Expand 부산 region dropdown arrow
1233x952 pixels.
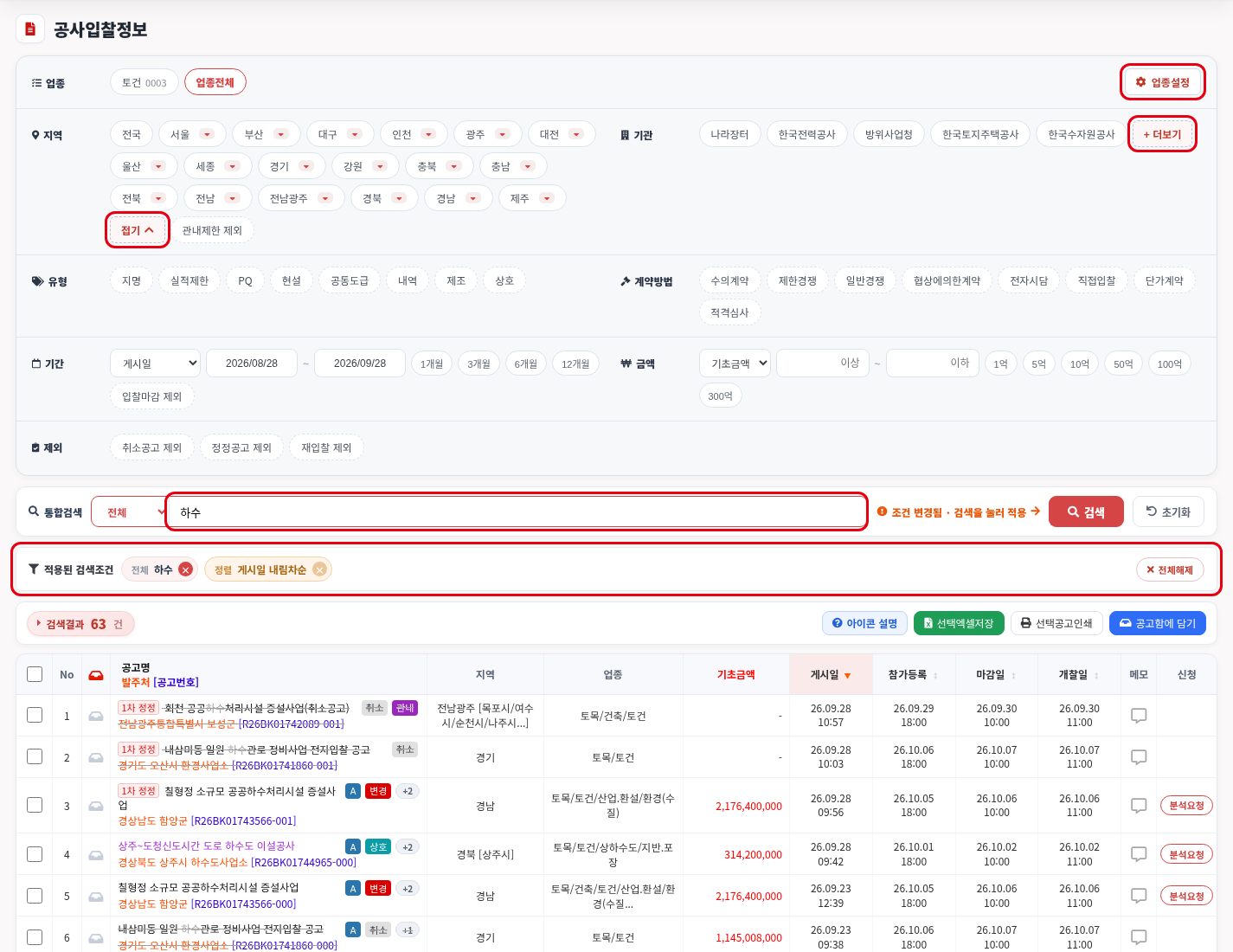point(281,134)
